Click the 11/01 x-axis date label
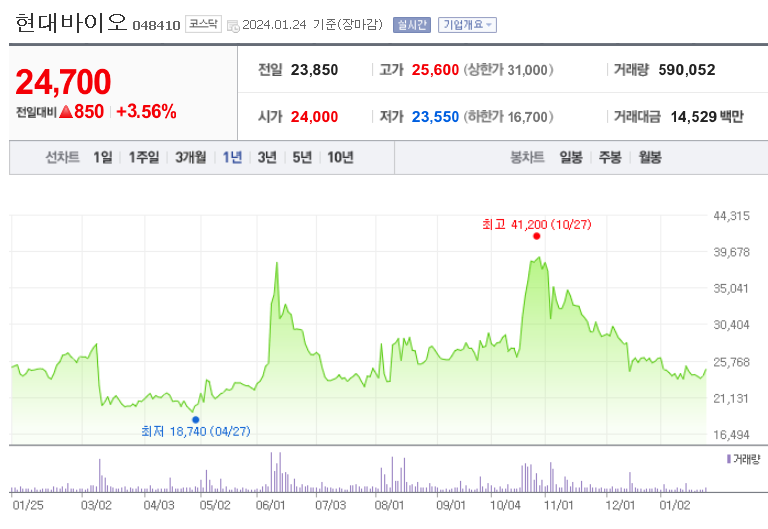The width and height of the screenshot is (768, 529). coord(558,505)
